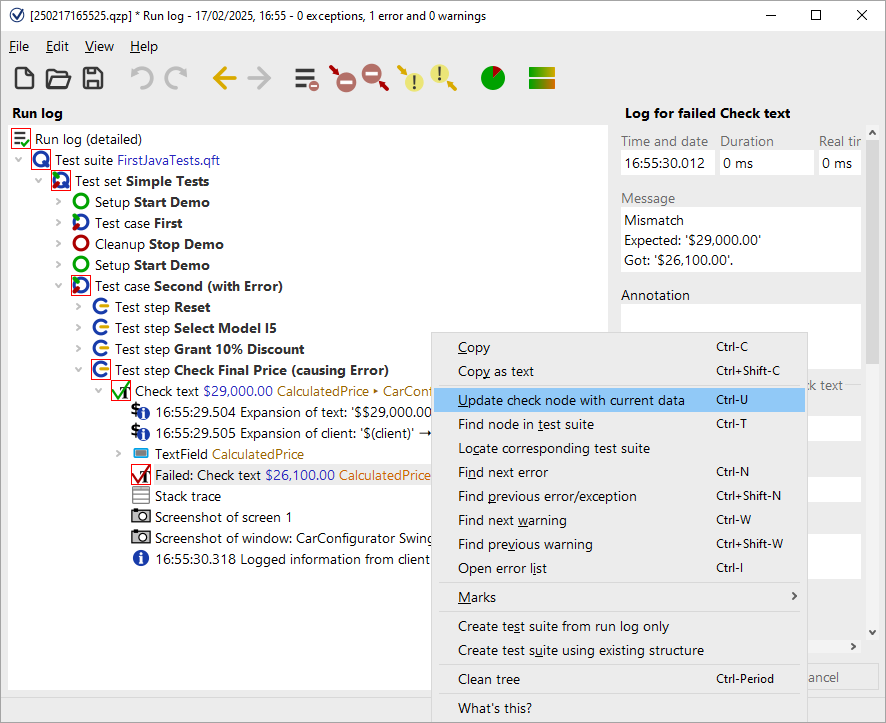Viewport: 886px width, 723px height.
Task: Select the FirstJavaTests.qft link text
Action: tap(168, 160)
